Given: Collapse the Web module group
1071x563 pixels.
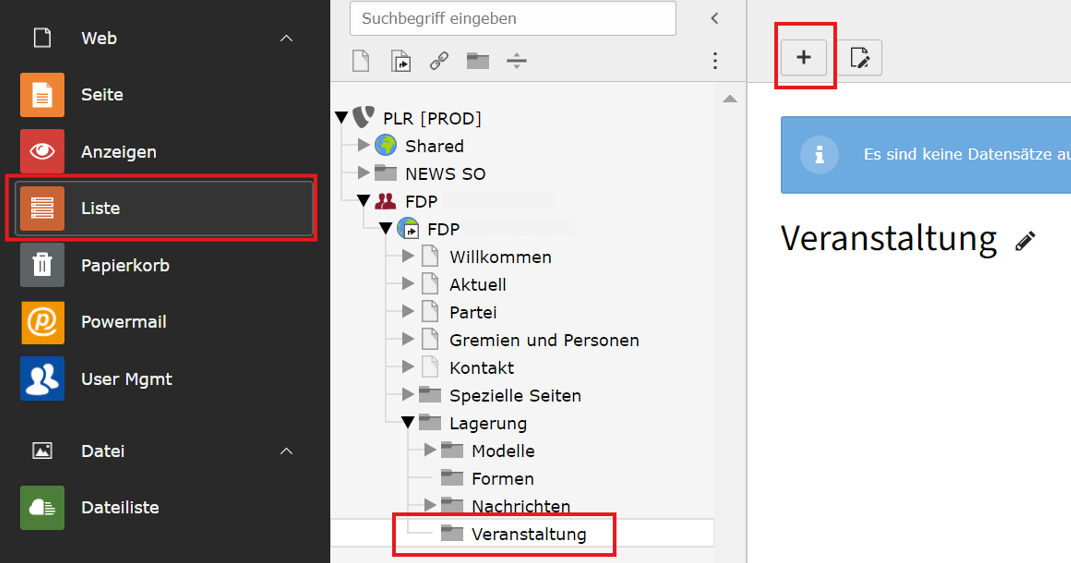Looking at the screenshot, I should pyautogui.click(x=286, y=38).
